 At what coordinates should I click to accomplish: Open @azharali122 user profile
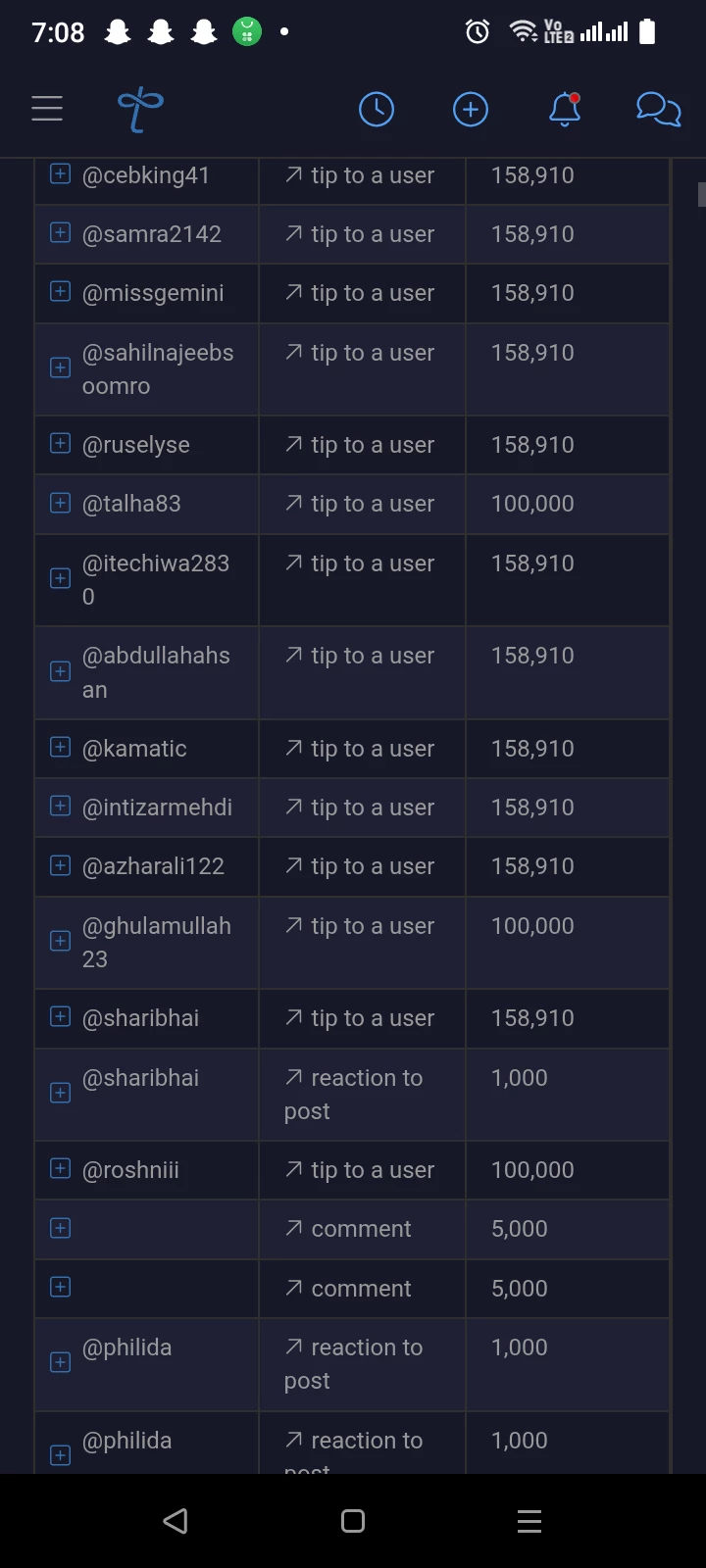tap(153, 866)
